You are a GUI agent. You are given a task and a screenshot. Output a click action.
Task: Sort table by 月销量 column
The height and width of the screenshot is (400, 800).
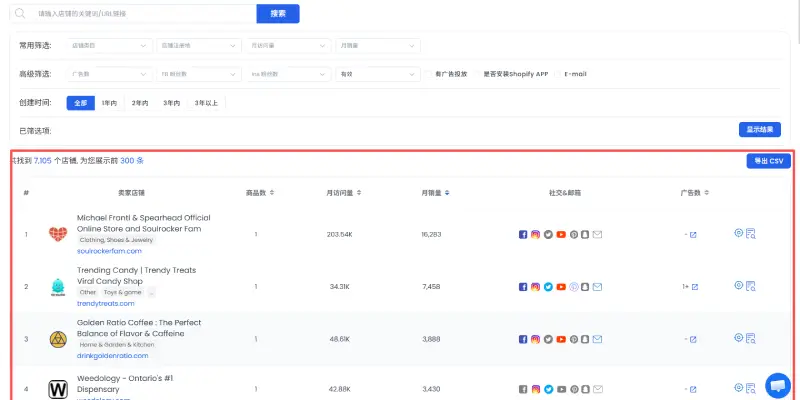point(447,193)
